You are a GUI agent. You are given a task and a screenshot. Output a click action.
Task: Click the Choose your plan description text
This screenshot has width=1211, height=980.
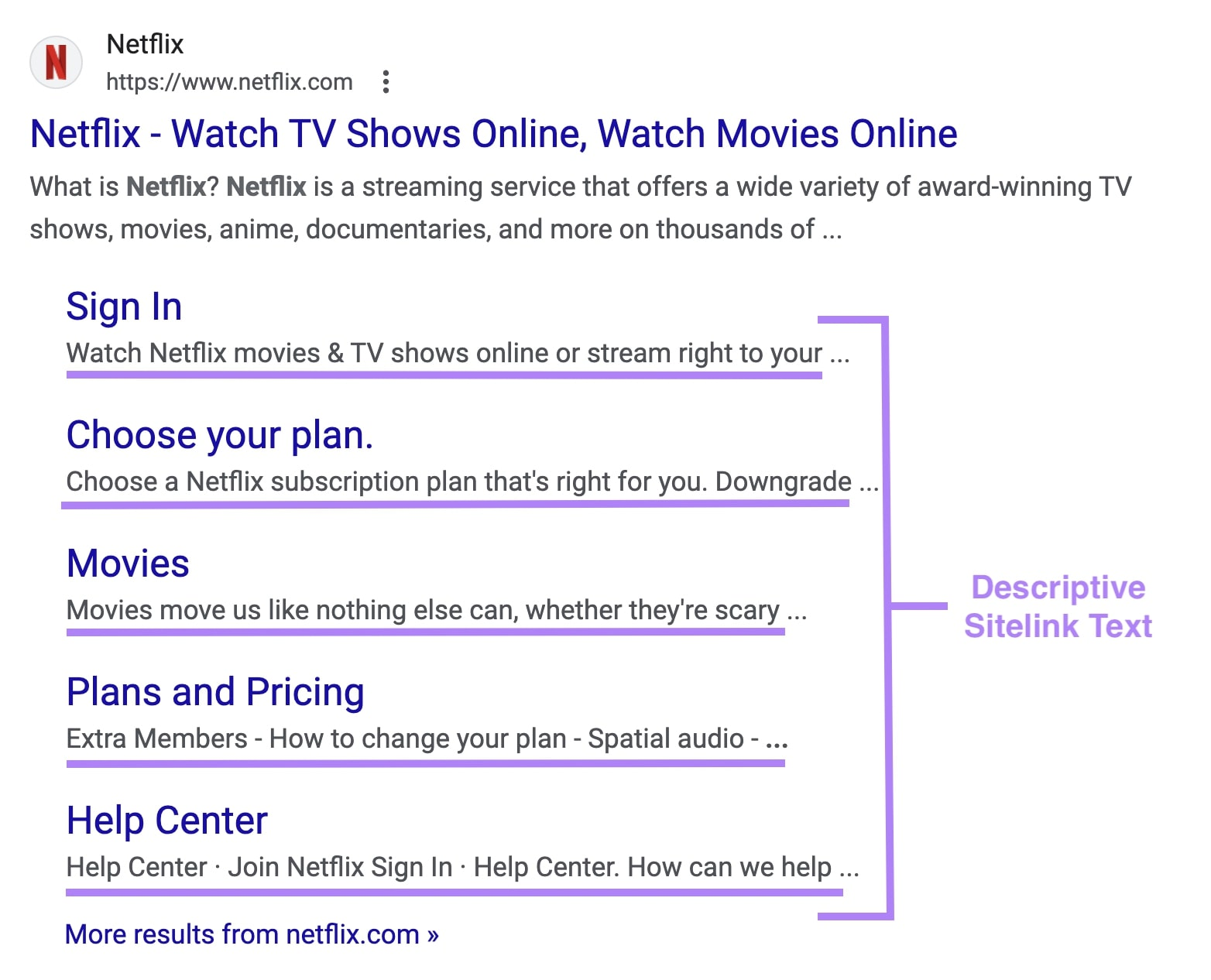pos(471,481)
